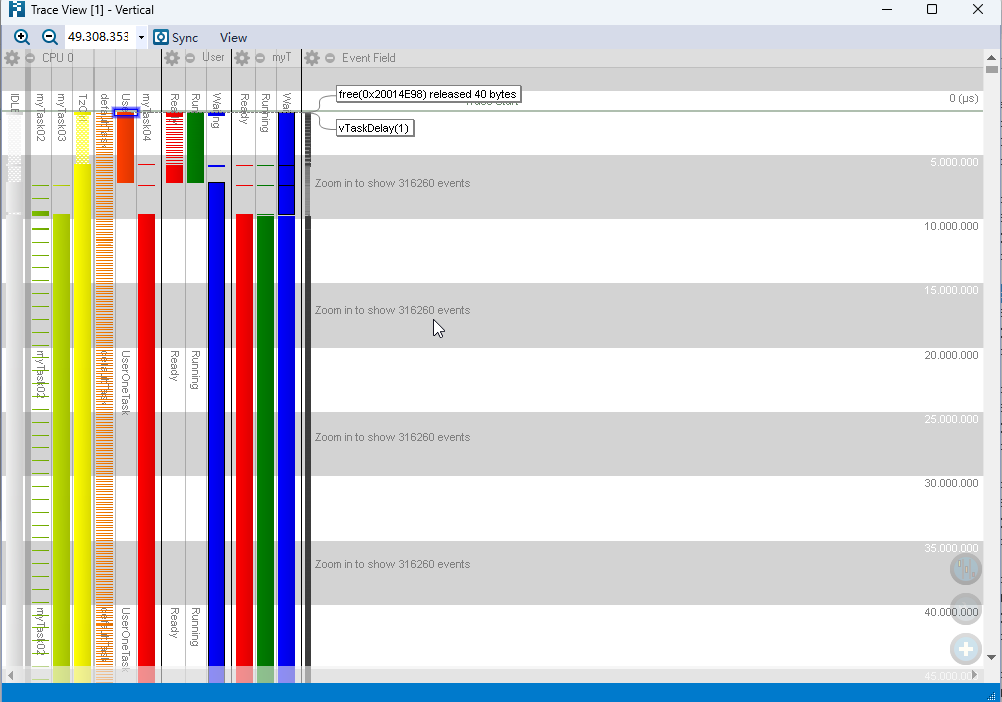Image resolution: width=1002 pixels, height=702 pixels.
Task: Click the zoom out magnifier icon
Action: click(49, 37)
